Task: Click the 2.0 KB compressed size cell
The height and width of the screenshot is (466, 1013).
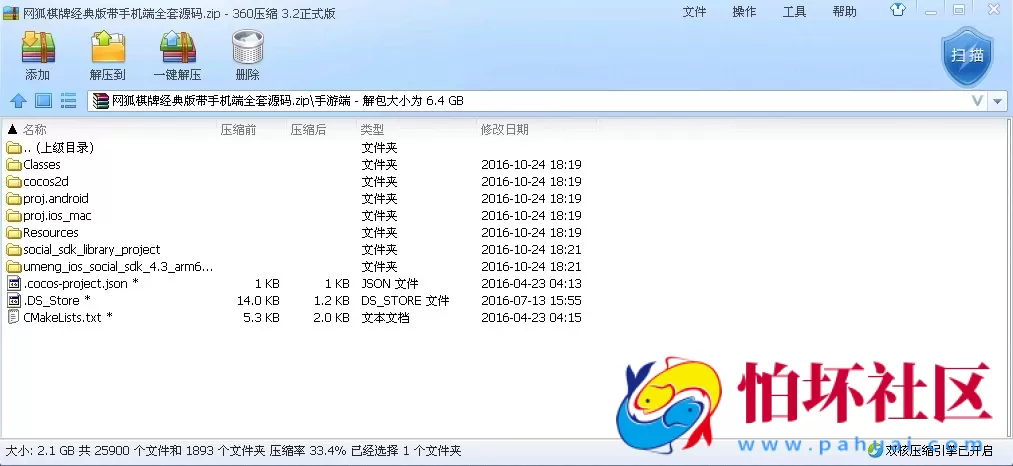Action: click(331, 317)
